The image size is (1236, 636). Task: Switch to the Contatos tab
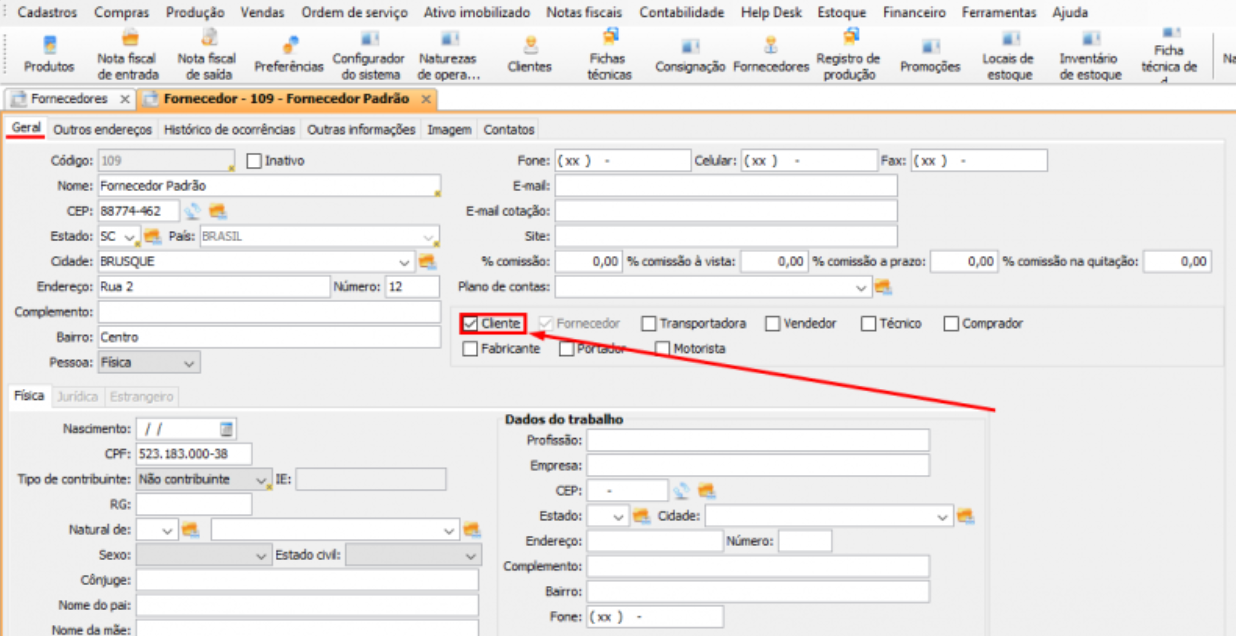pos(509,130)
